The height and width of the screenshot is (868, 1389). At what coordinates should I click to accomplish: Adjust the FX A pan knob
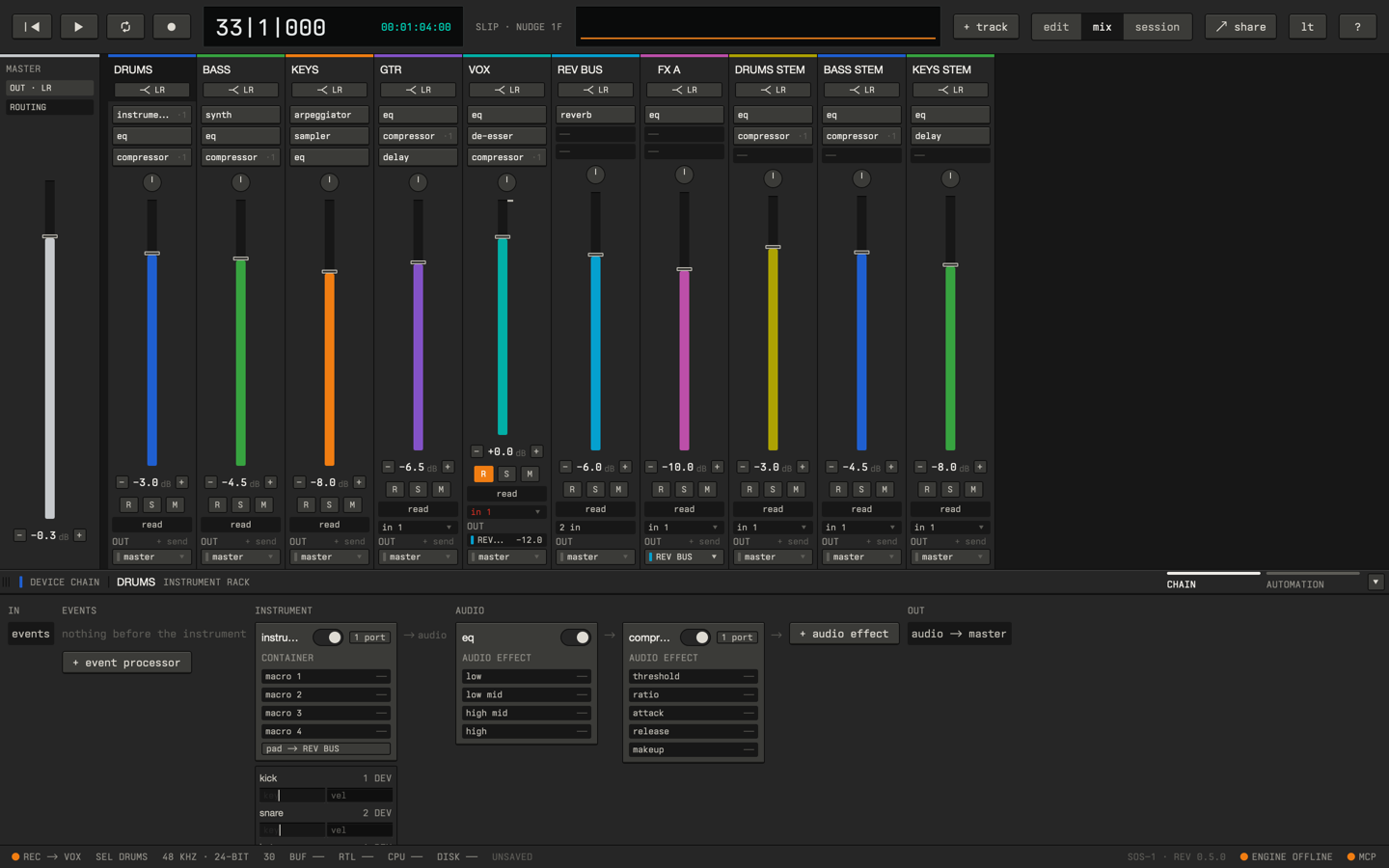pyautogui.click(x=684, y=175)
